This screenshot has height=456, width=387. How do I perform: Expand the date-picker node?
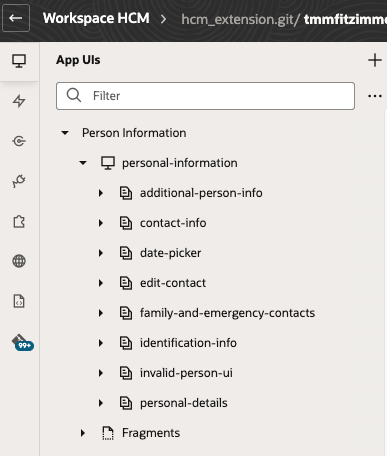[101, 253]
